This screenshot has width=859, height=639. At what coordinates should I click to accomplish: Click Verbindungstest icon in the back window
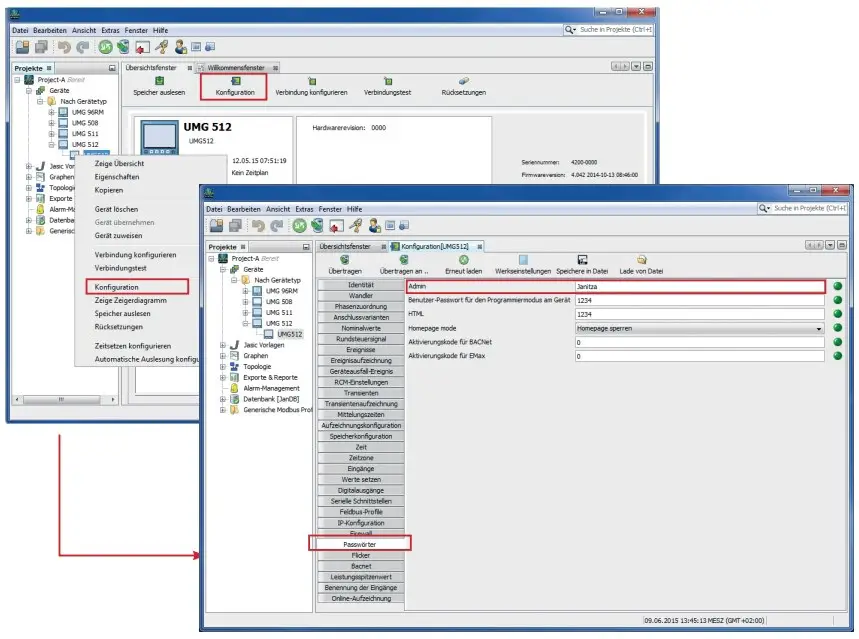(x=387, y=81)
